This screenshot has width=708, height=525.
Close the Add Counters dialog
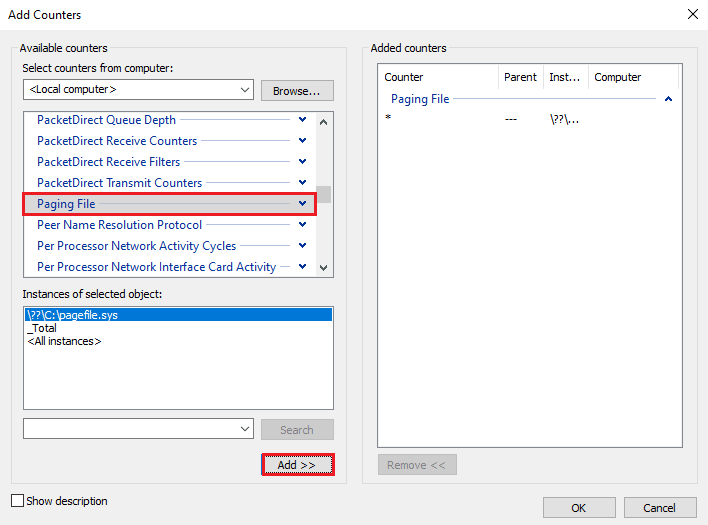click(x=693, y=14)
